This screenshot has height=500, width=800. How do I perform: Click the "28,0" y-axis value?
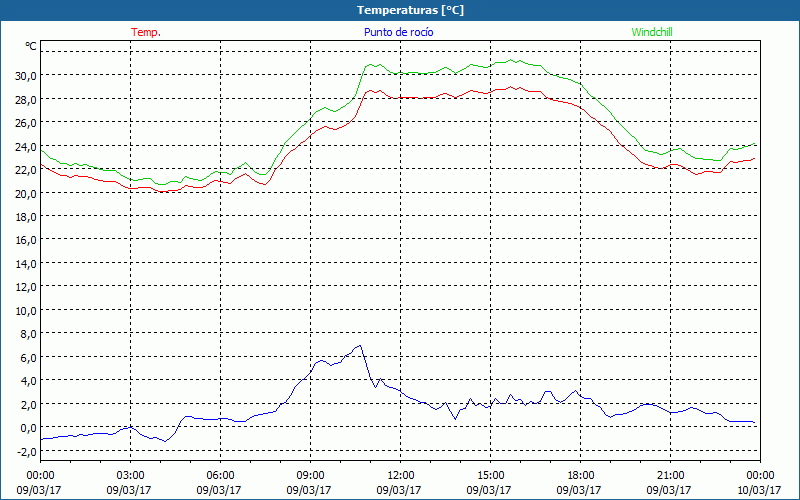pyautogui.click(x=25, y=99)
